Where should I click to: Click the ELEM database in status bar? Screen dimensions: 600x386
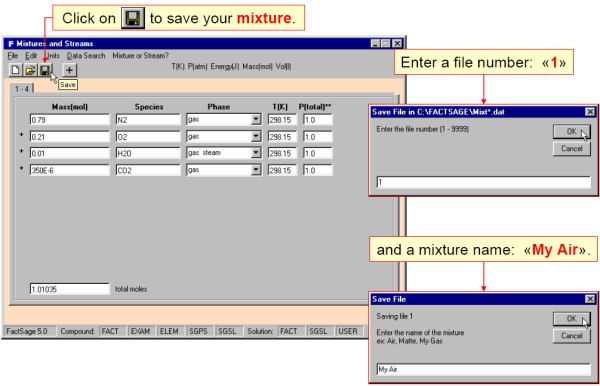(x=169, y=331)
